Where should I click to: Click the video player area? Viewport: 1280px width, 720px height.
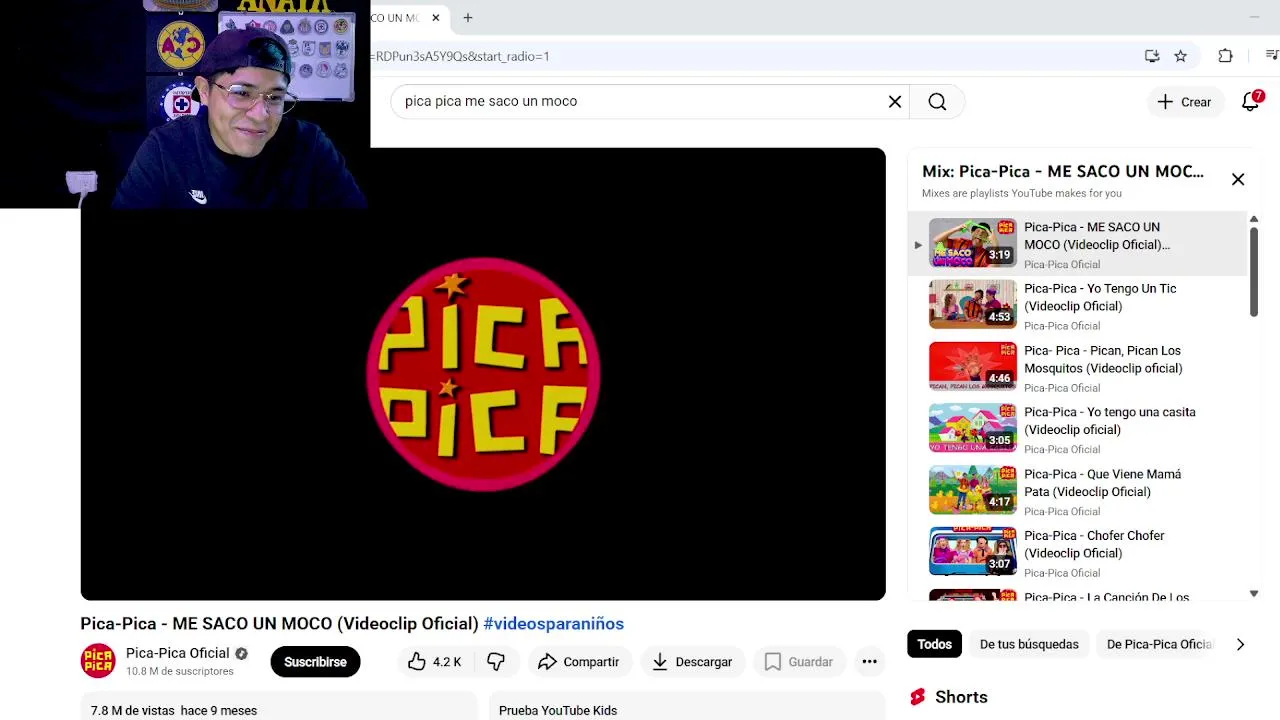point(483,374)
